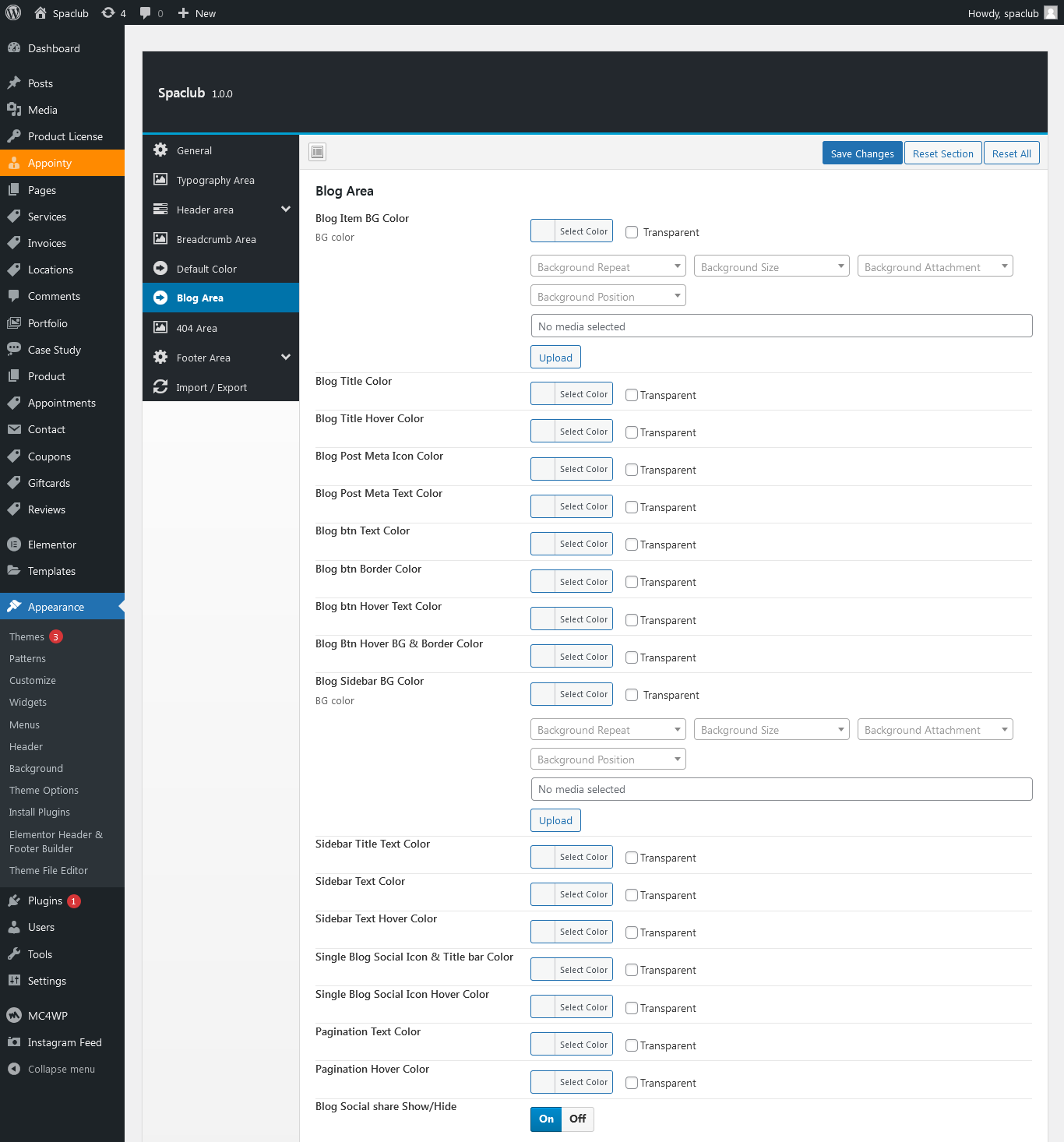Click Upload under Blog Sidebar BG Color
The width and height of the screenshot is (1064, 1142).
pos(555,819)
